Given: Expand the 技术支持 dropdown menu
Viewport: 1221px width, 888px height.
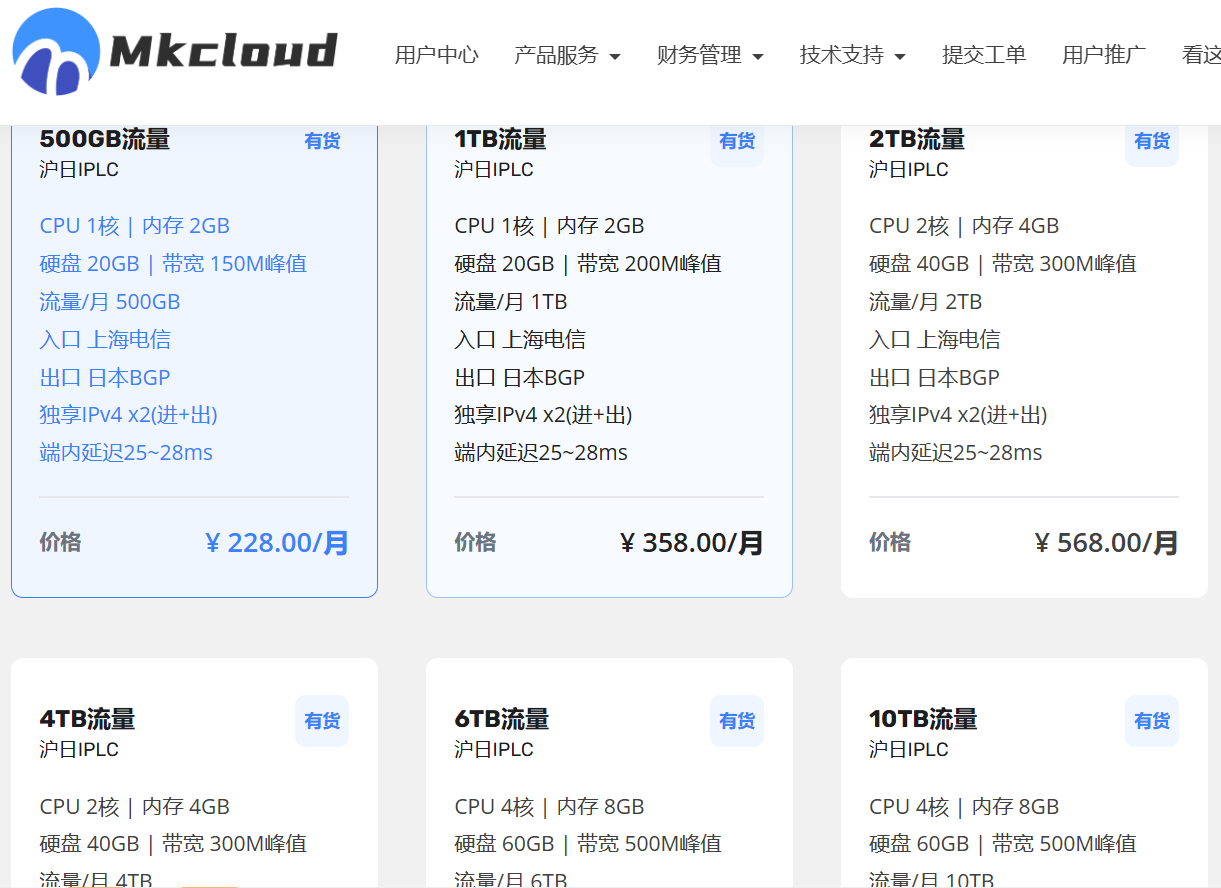Looking at the screenshot, I should point(853,56).
